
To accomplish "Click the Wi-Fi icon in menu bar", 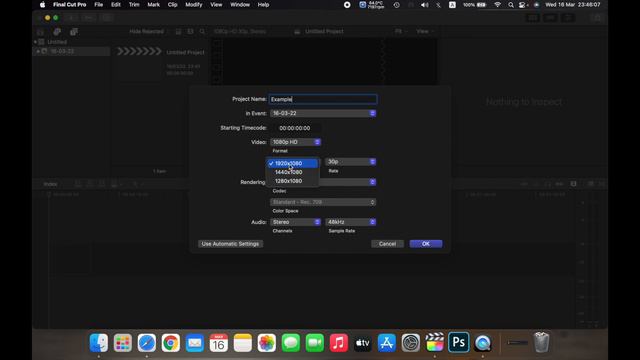I will (498, 5).
